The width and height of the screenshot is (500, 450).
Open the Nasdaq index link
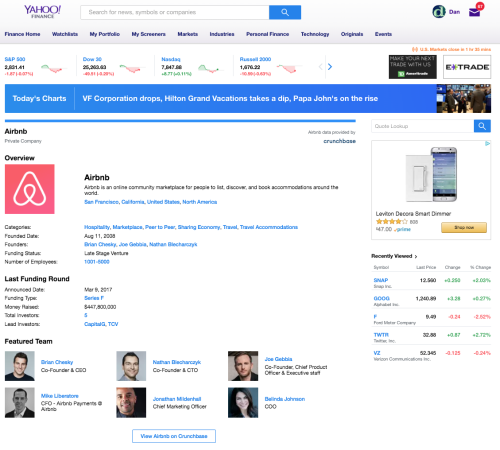click(x=171, y=59)
